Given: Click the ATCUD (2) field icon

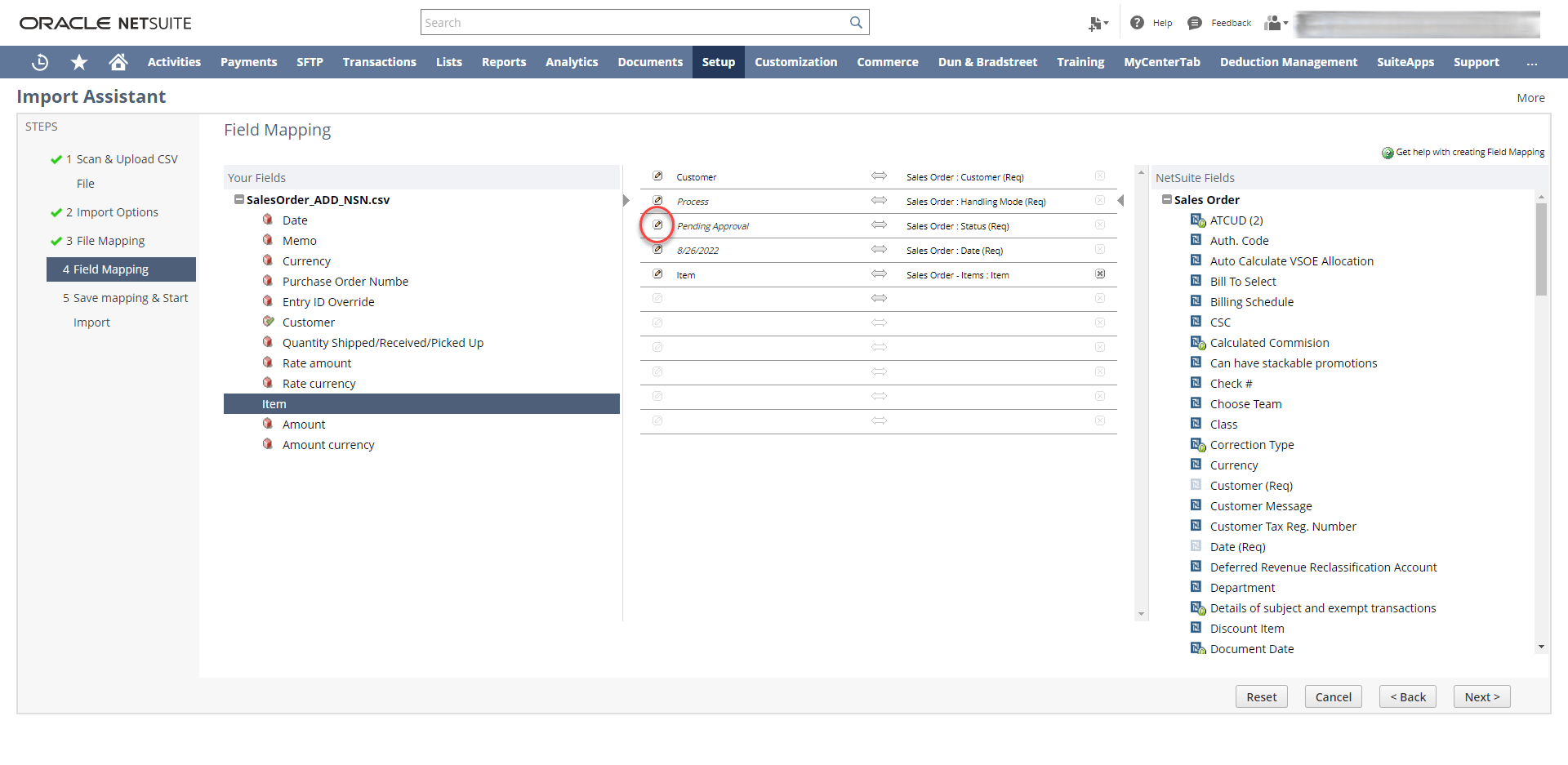Looking at the screenshot, I should pyautogui.click(x=1197, y=220).
